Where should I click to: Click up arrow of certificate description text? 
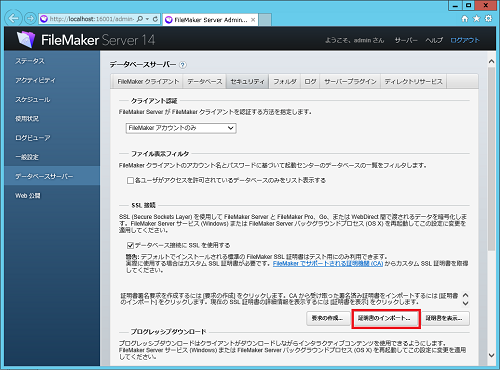466,295
